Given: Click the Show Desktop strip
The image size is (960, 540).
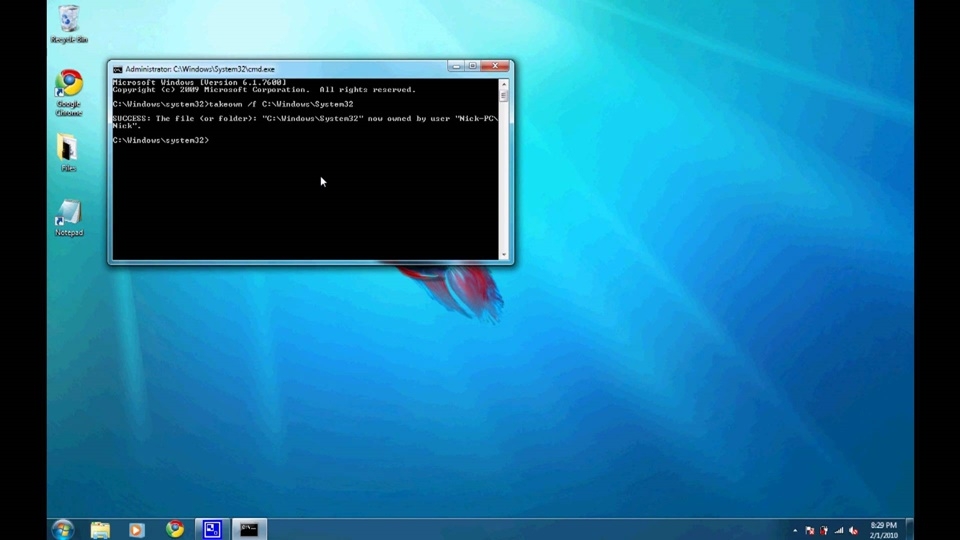Looking at the screenshot, I should [x=909, y=530].
